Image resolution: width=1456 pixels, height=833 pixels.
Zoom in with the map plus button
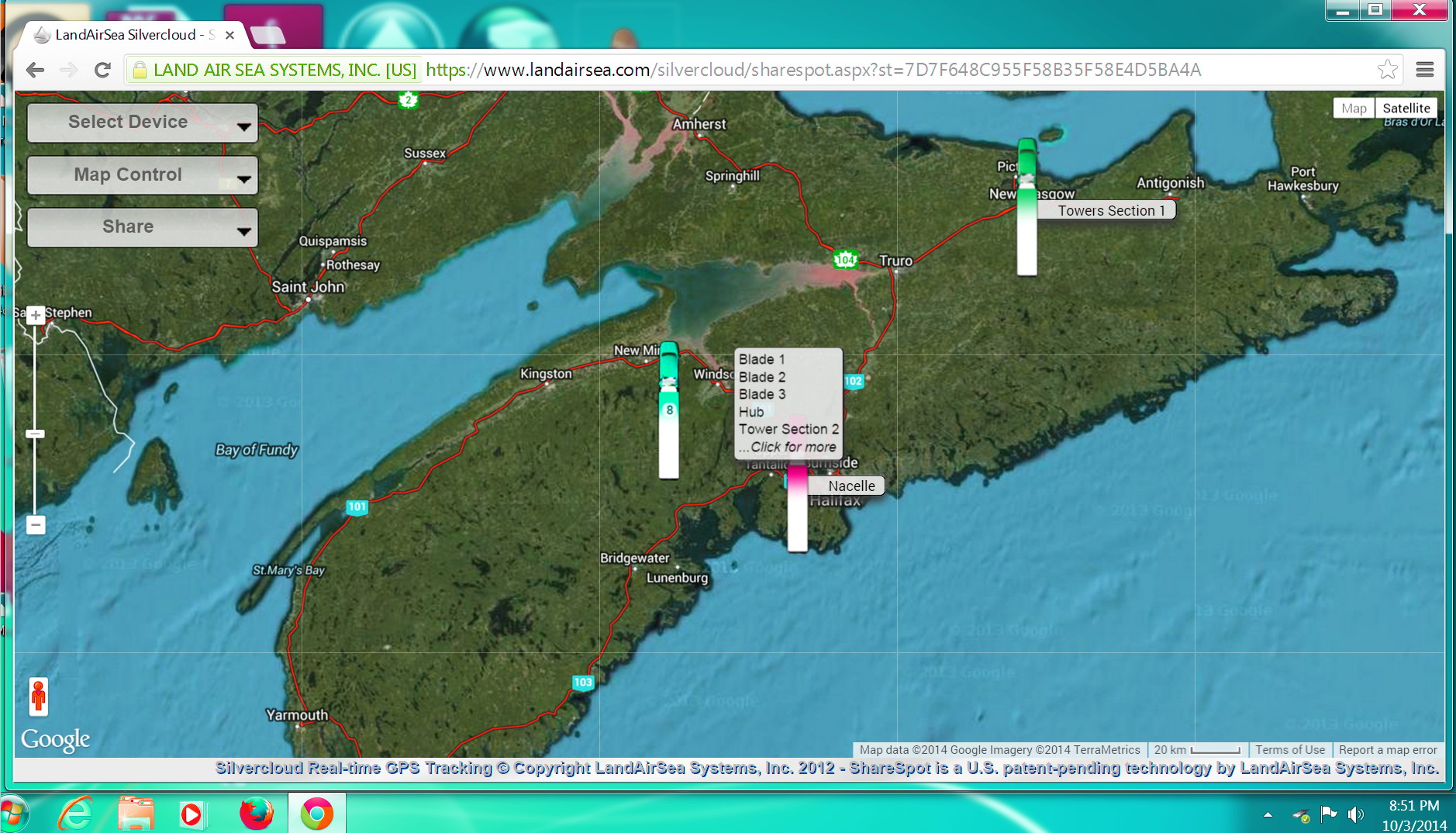(36, 316)
